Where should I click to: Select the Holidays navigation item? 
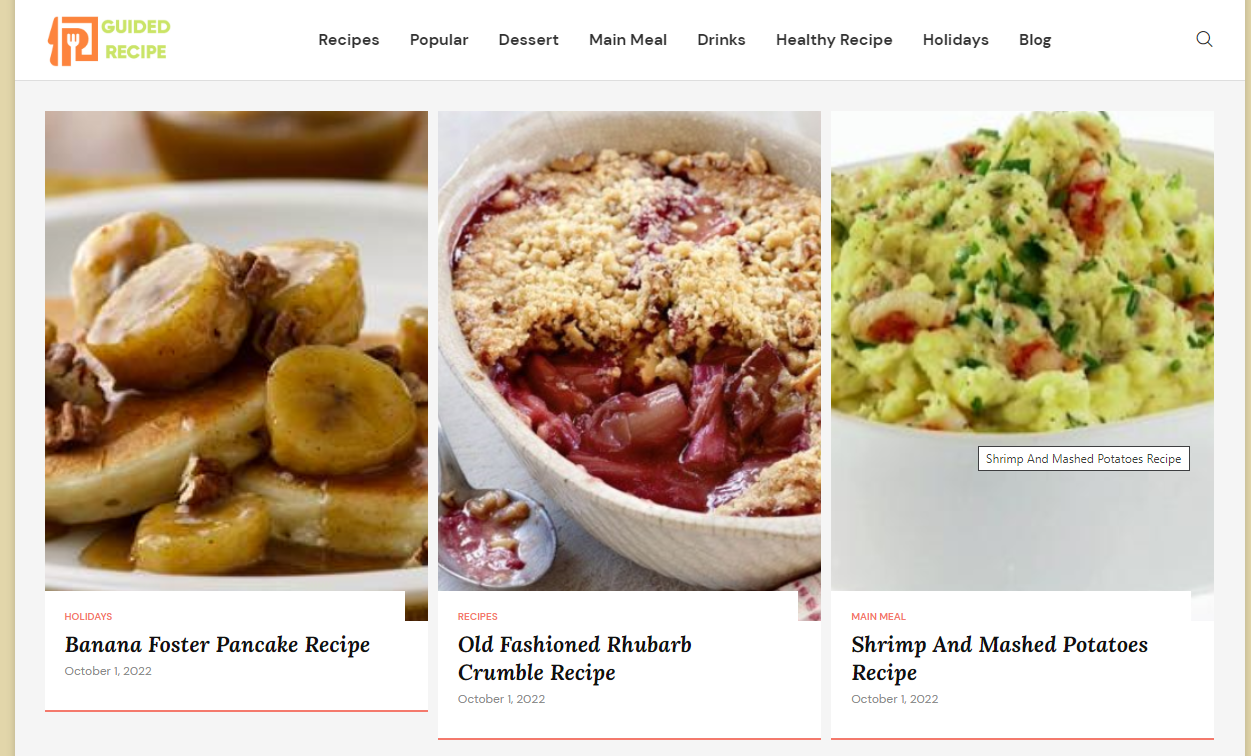coord(956,40)
